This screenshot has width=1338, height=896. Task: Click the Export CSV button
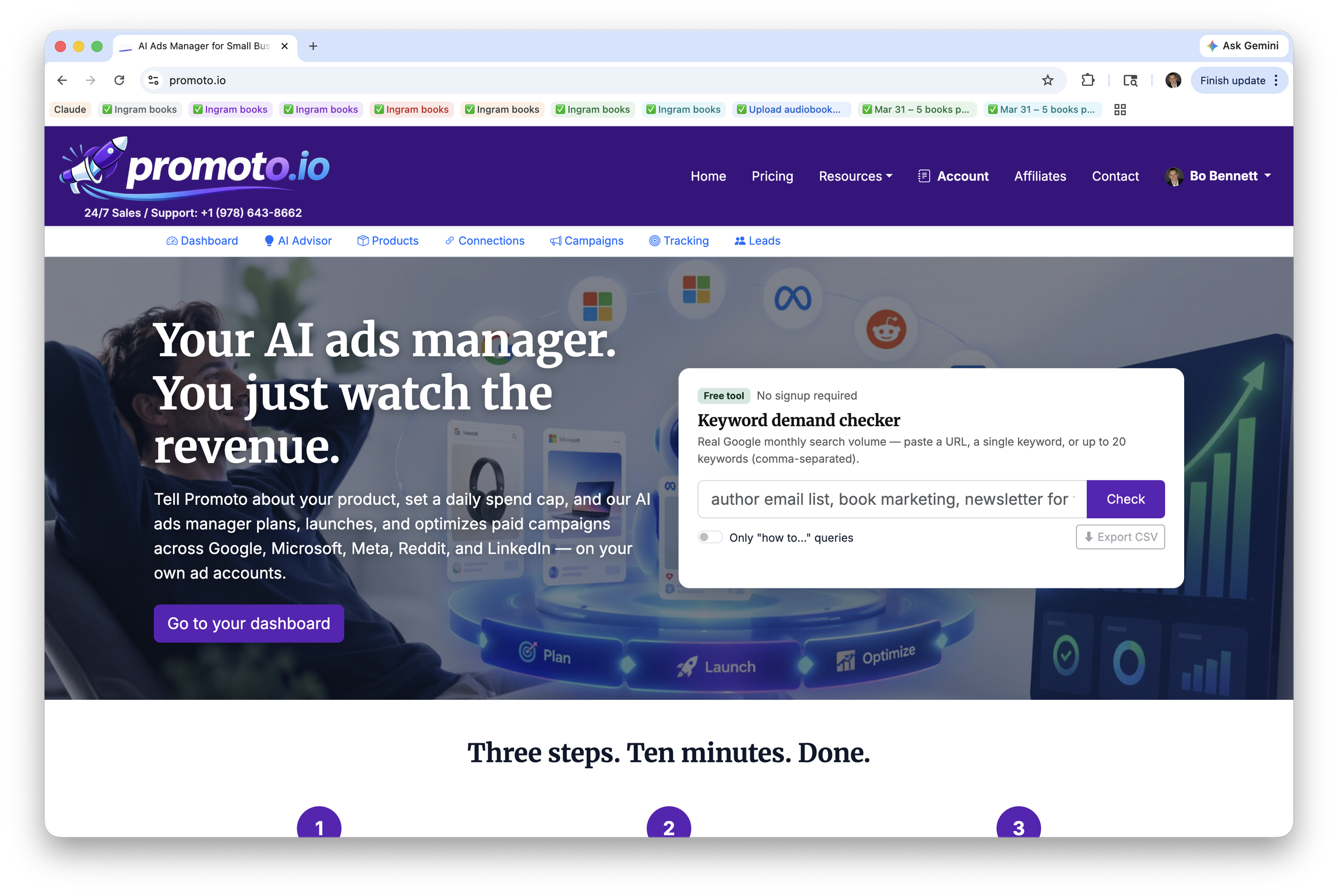coord(1119,537)
